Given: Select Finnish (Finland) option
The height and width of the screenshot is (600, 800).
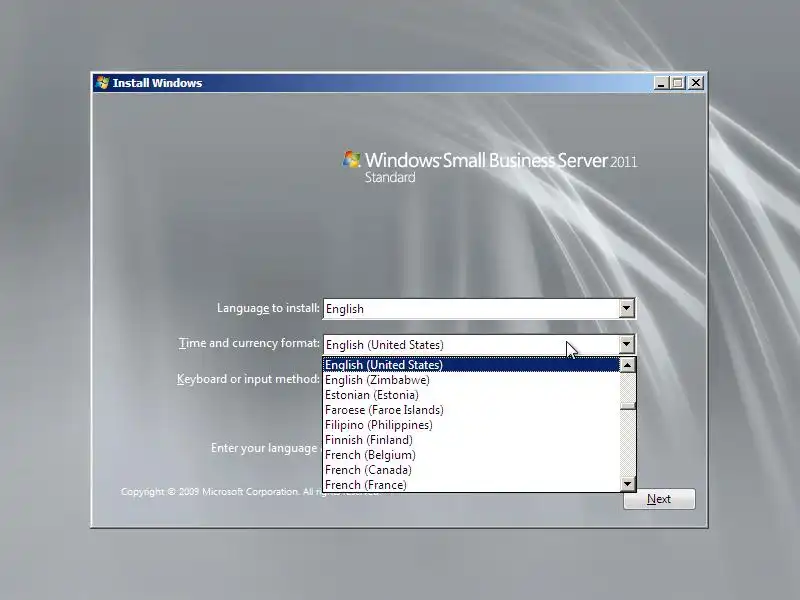Looking at the screenshot, I should (471, 440).
